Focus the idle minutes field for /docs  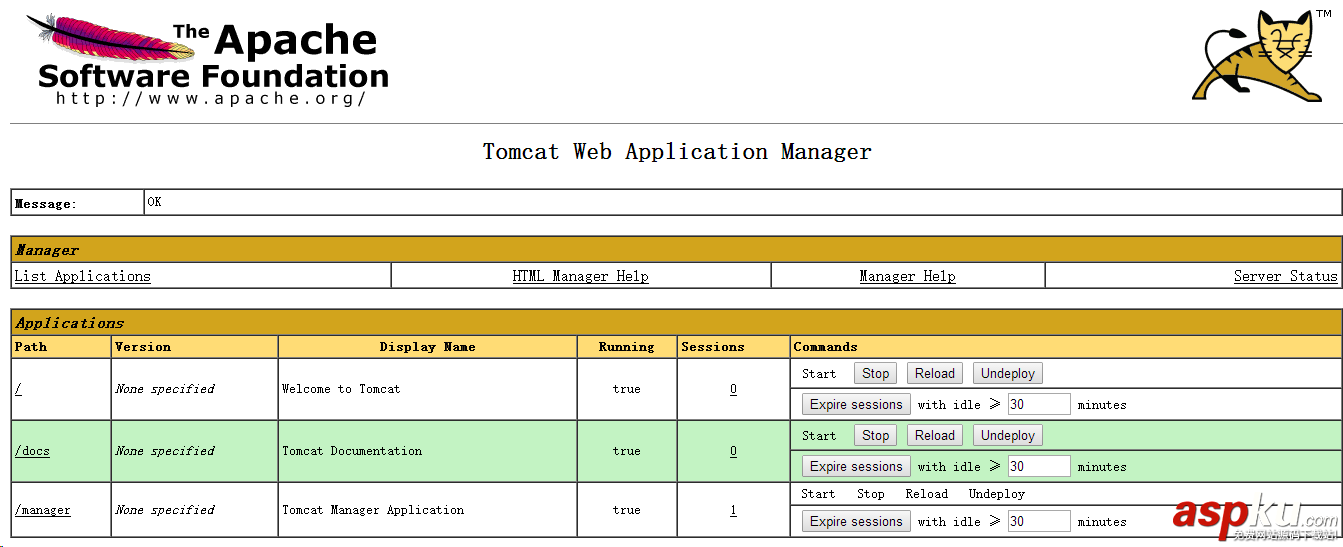point(1038,466)
